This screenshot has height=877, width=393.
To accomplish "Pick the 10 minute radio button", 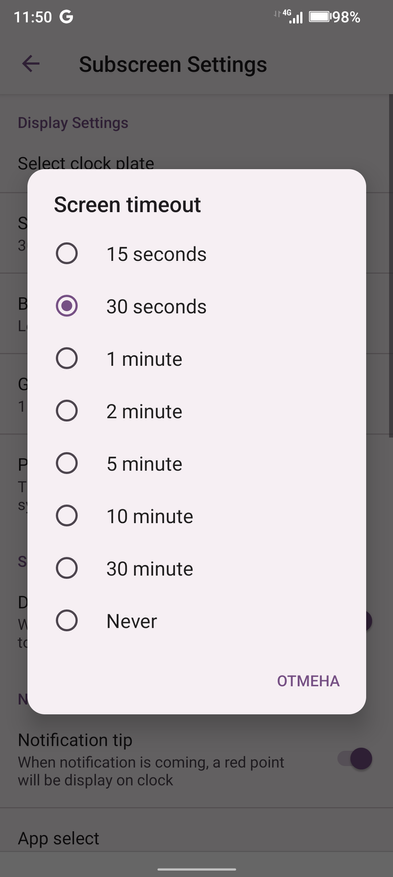I will coord(67,516).
